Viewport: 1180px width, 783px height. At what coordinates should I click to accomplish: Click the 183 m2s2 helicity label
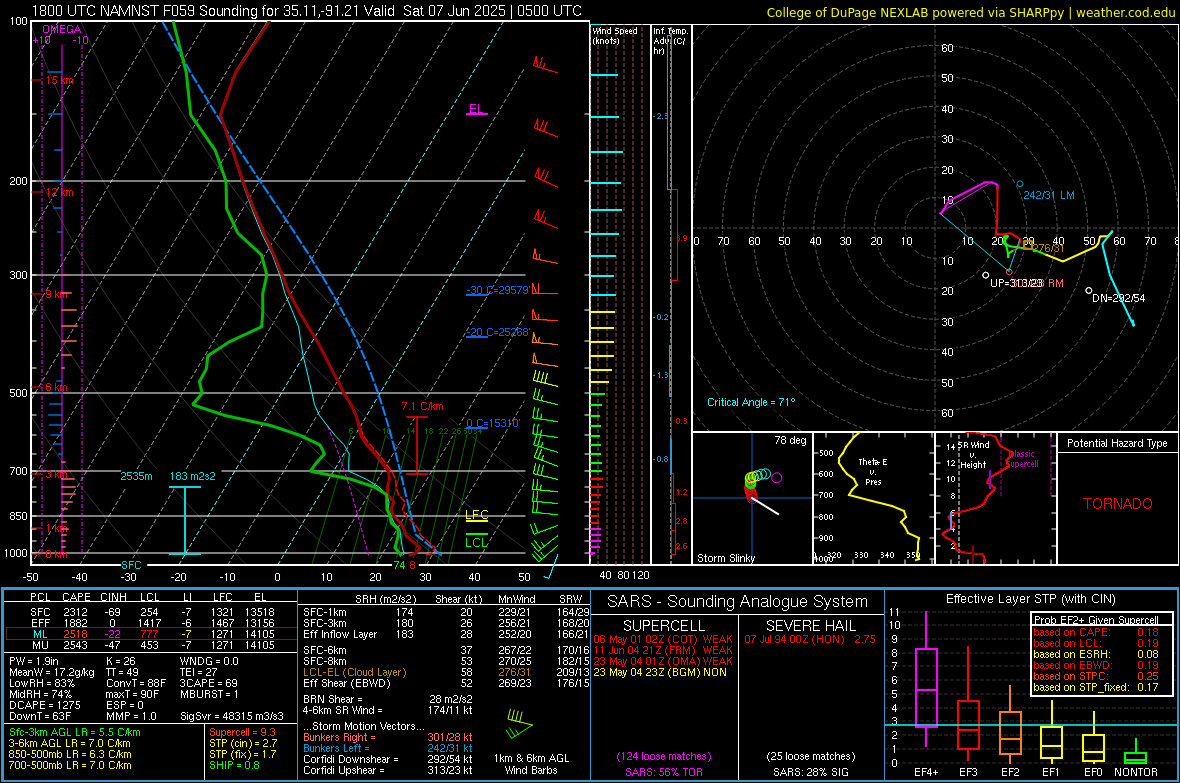click(x=193, y=476)
